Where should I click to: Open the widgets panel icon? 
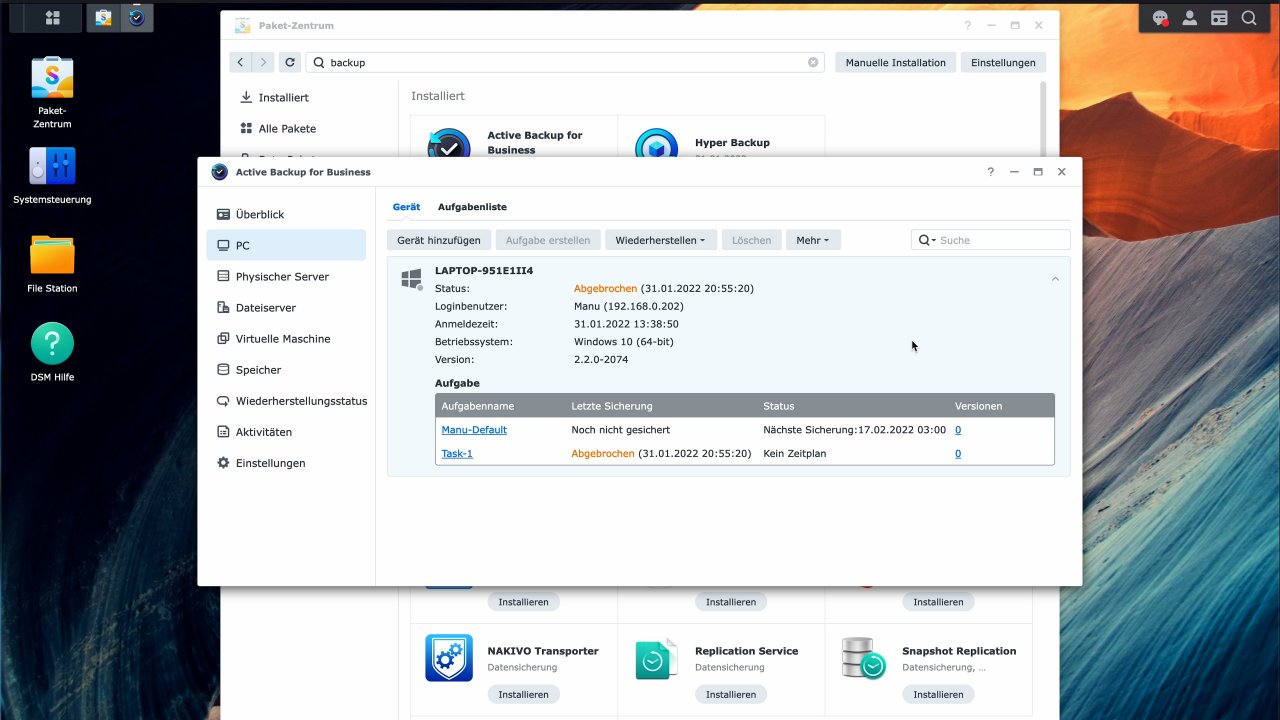tap(1219, 18)
